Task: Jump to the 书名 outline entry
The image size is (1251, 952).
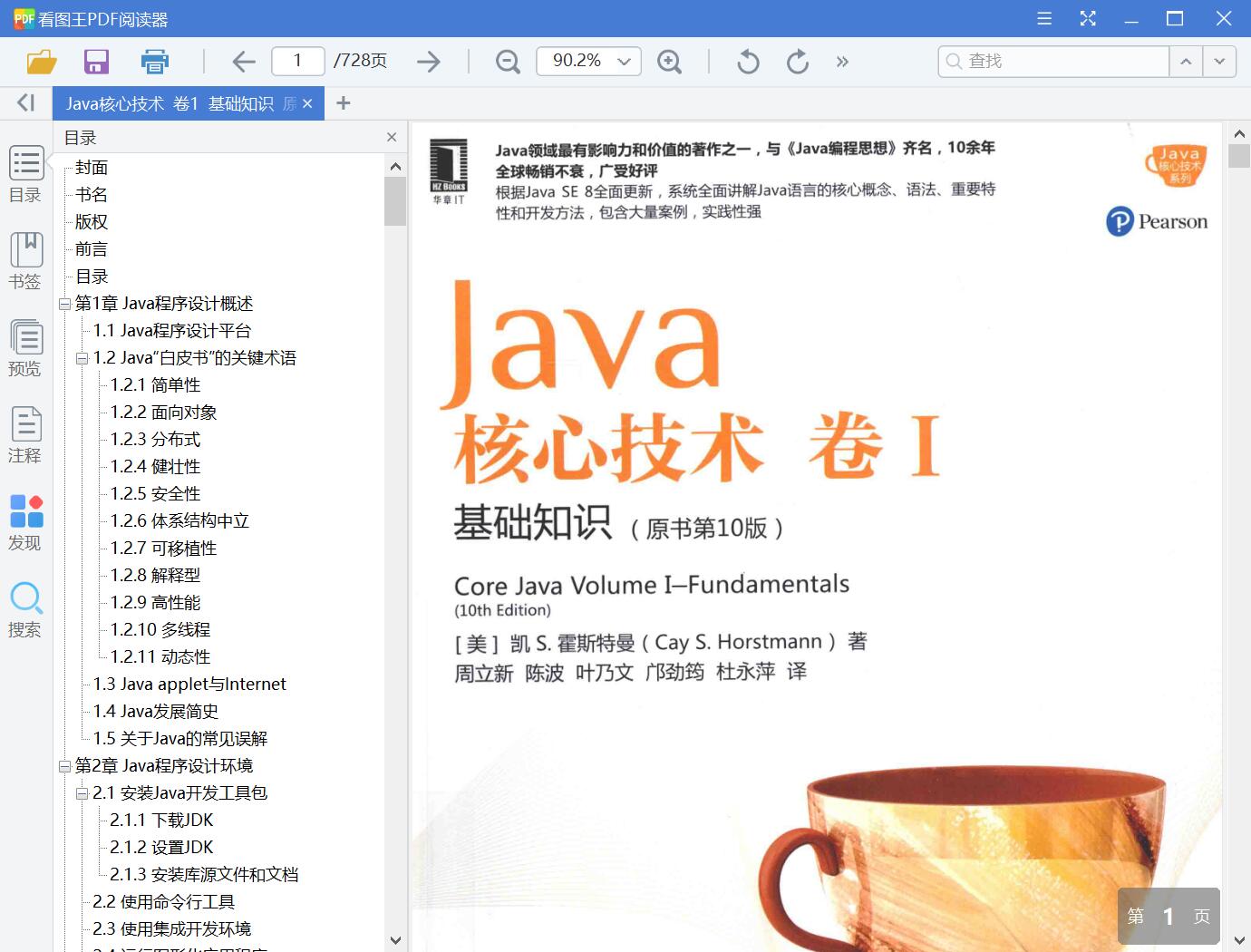Action: [92, 195]
